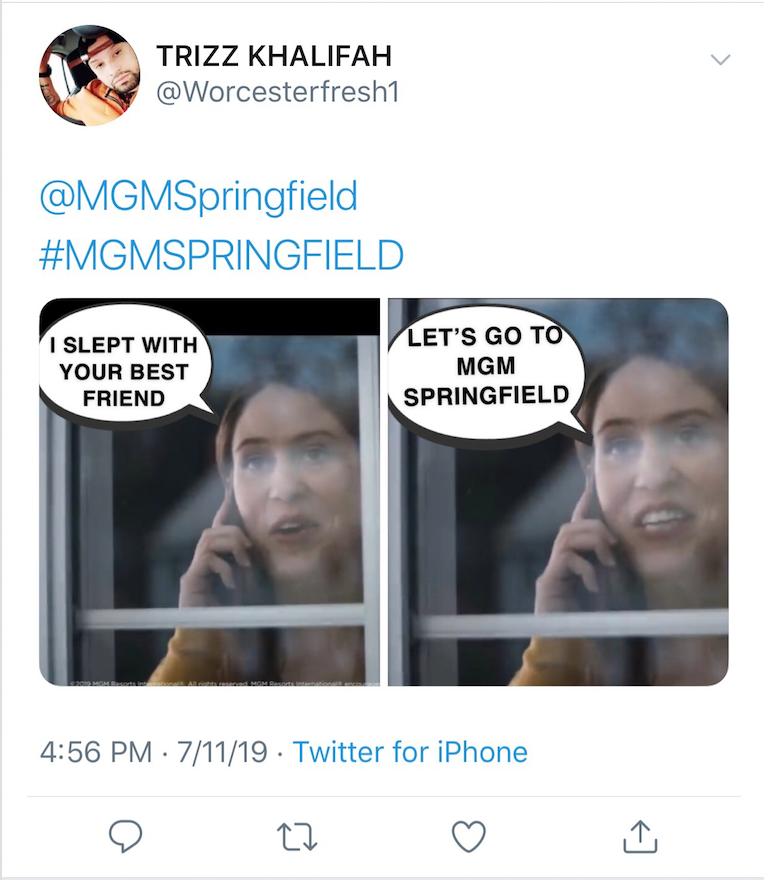Visit the @Worcesterfresh1 handle
The height and width of the screenshot is (880, 764).
click(x=277, y=92)
